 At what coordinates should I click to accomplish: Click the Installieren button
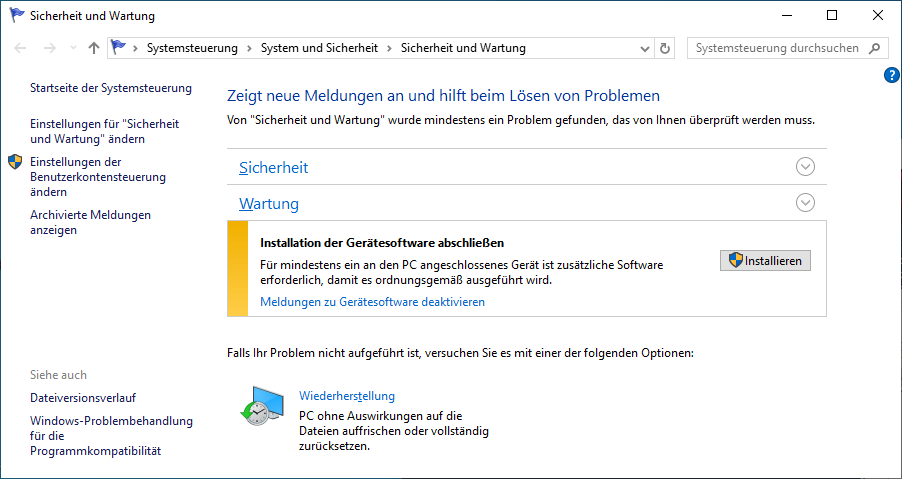[x=765, y=260]
